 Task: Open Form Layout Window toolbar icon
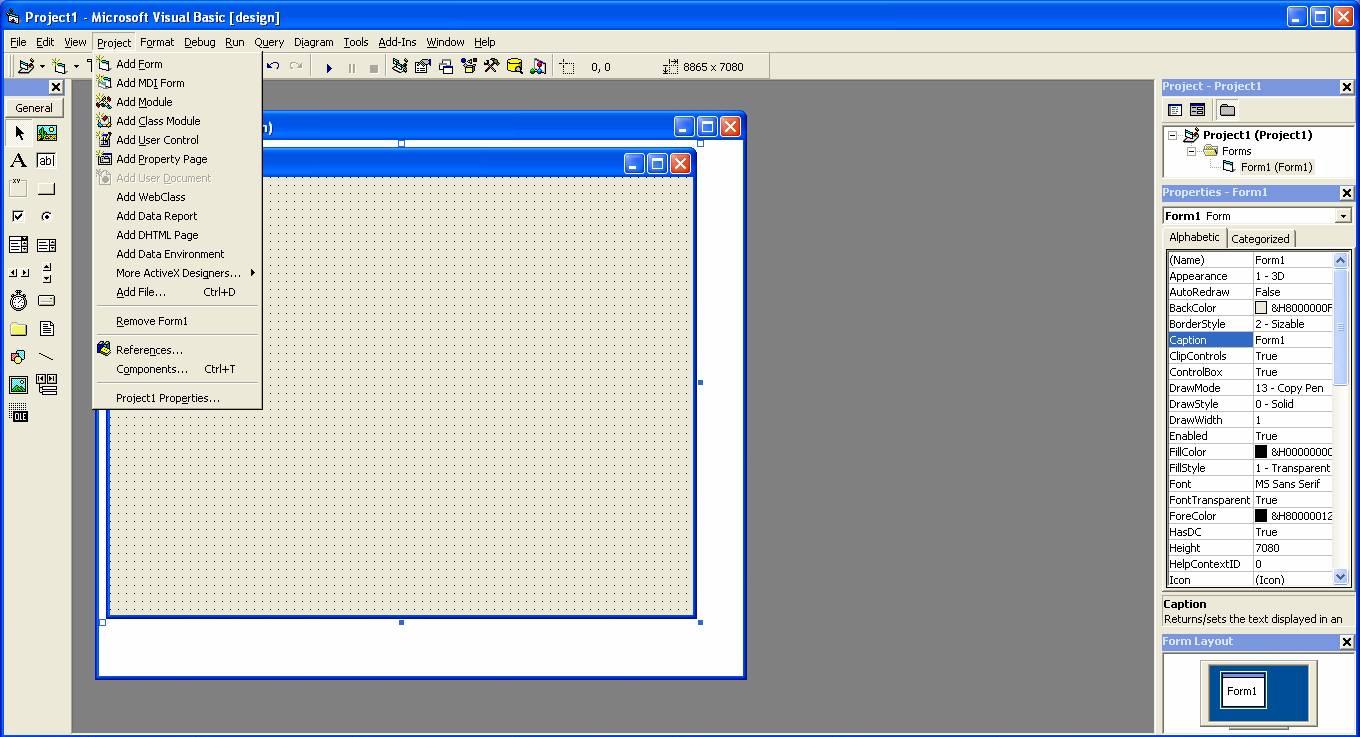[x=446, y=67]
